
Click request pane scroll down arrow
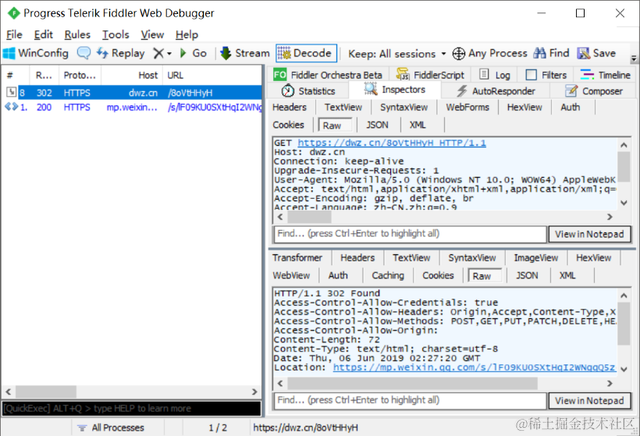click(x=624, y=203)
